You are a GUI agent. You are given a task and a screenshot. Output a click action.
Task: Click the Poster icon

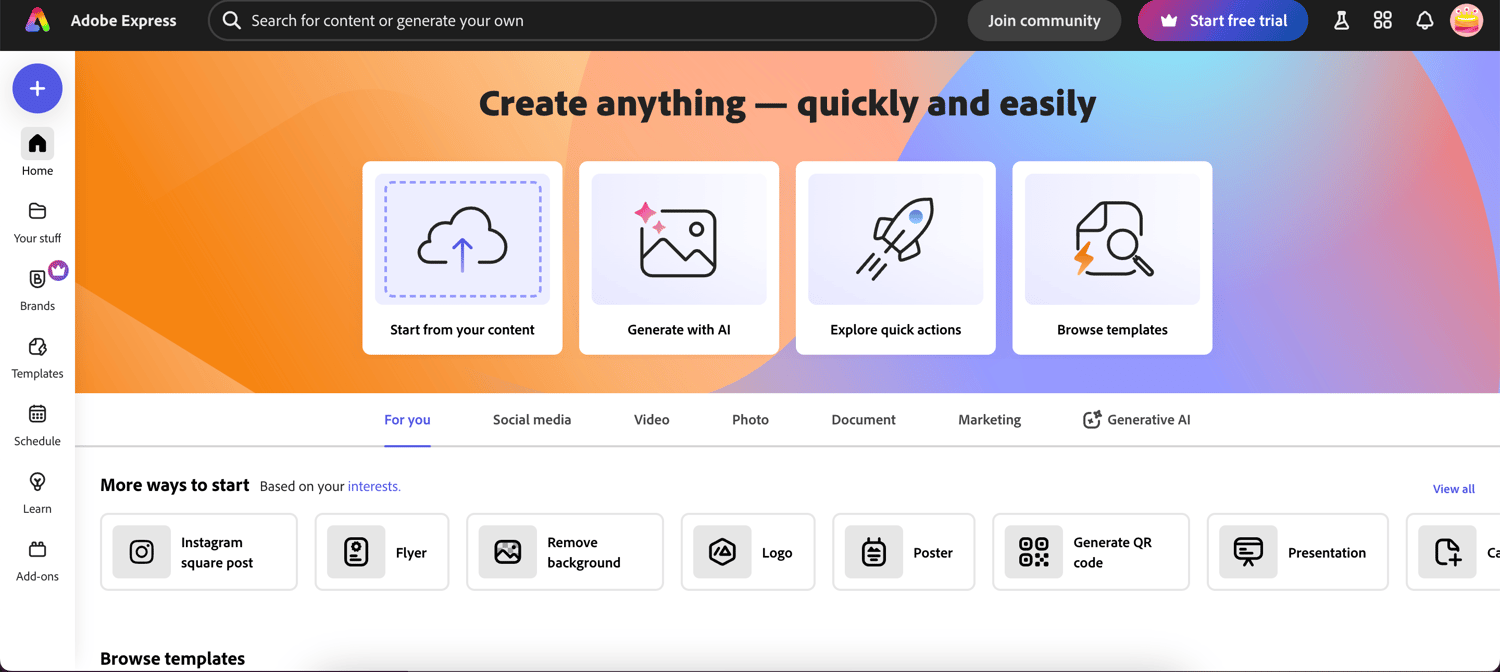point(874,552)
